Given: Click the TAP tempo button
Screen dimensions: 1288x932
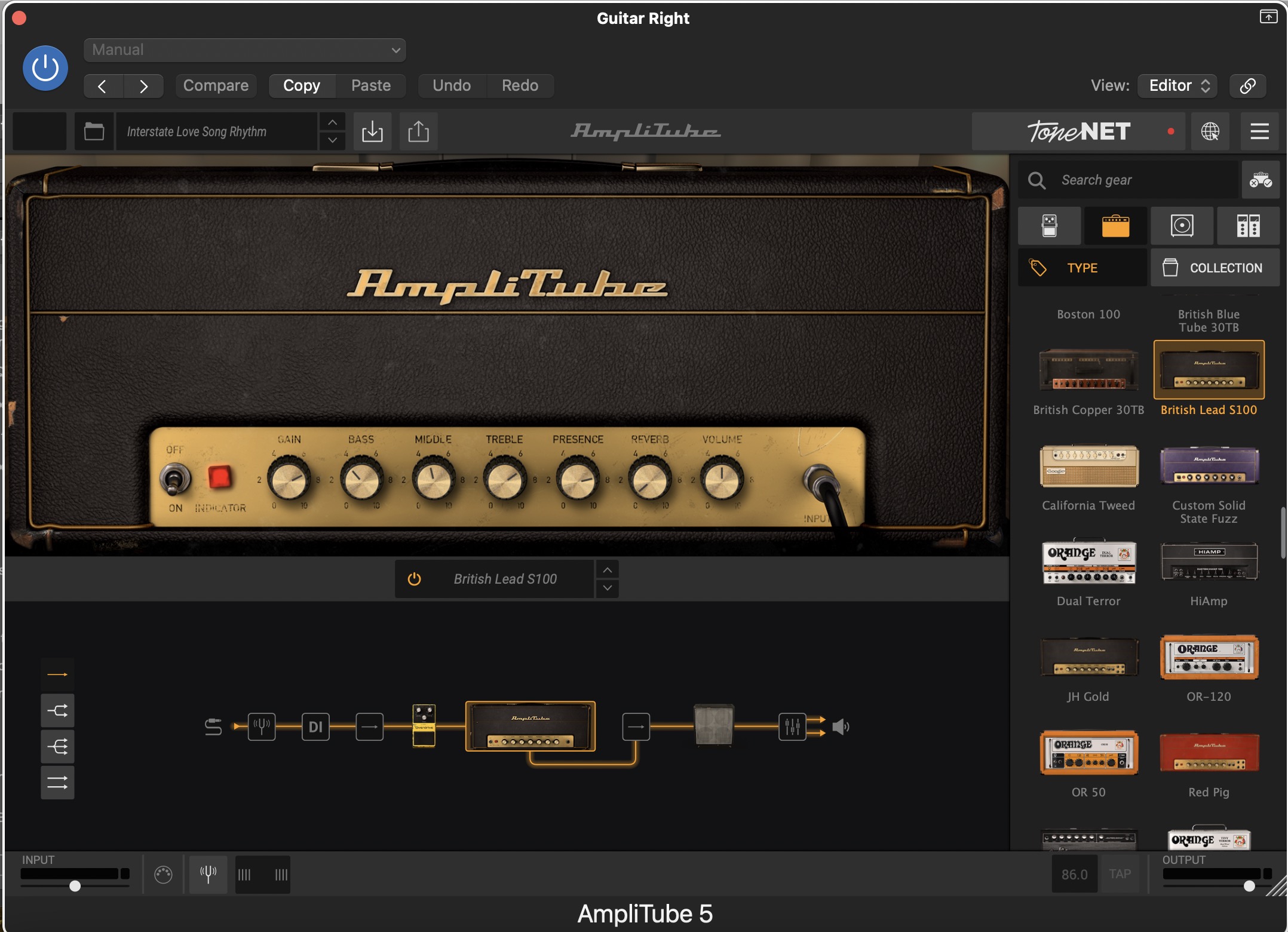Looking at the screenshot, I should coord(1120,874).
